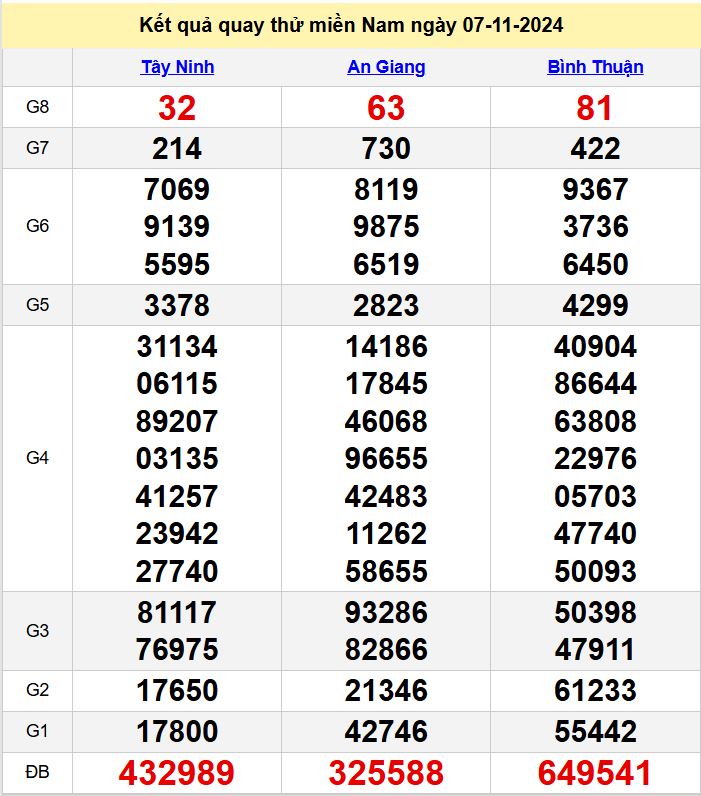
Task: Click the G7 number 422
Action: (x=595, y=149)
